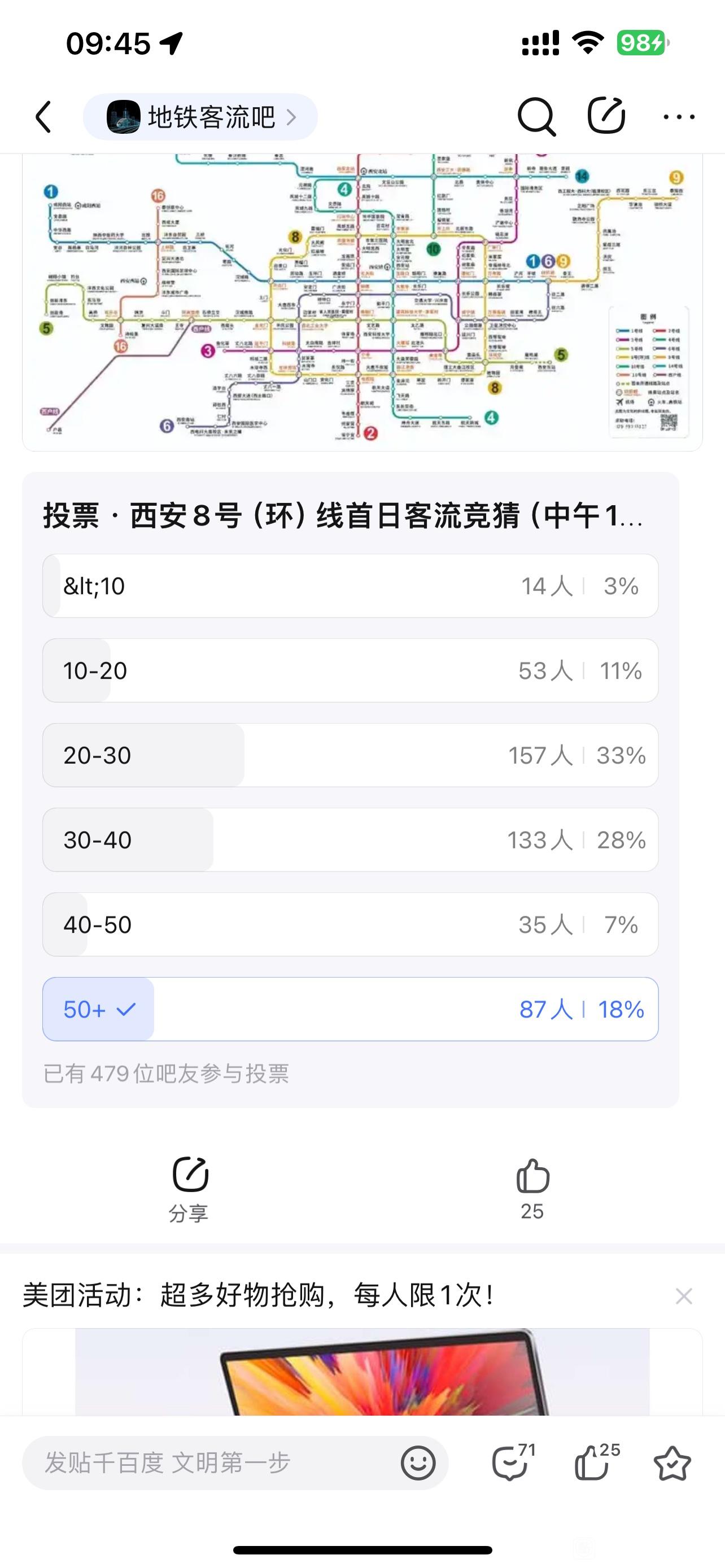
Task: Open the emoji smiley picker
Action: 418,1462
